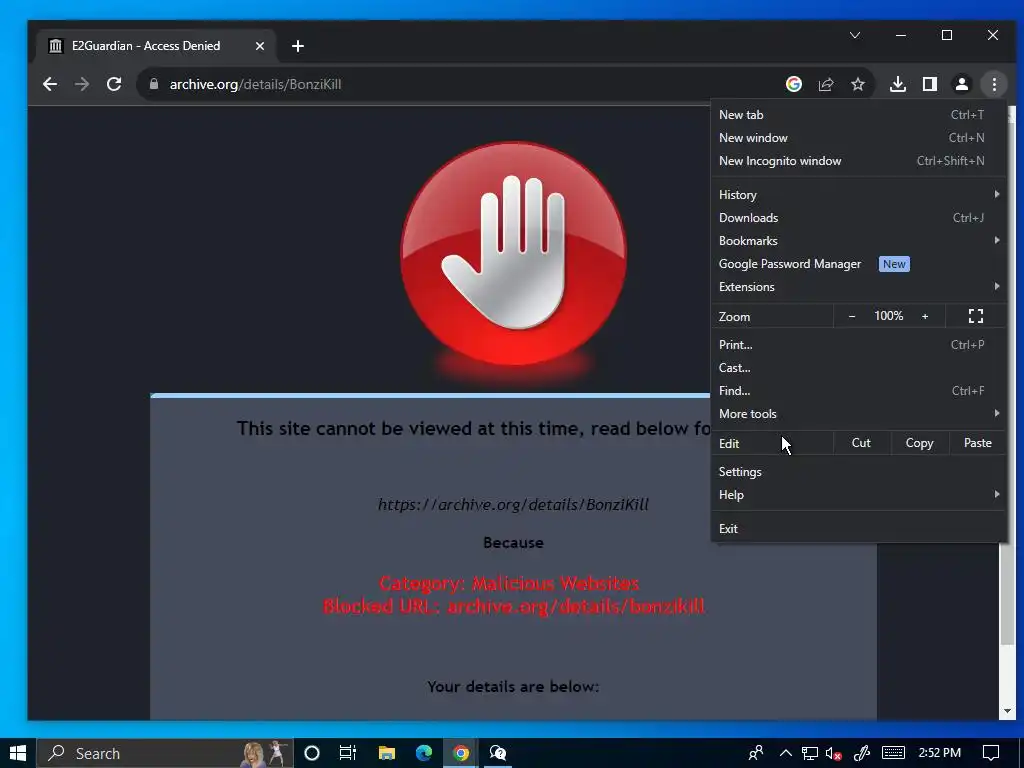Open a new tab with the plus button
The width and height of the screenshot is (1024, 768).
point(298,46)
